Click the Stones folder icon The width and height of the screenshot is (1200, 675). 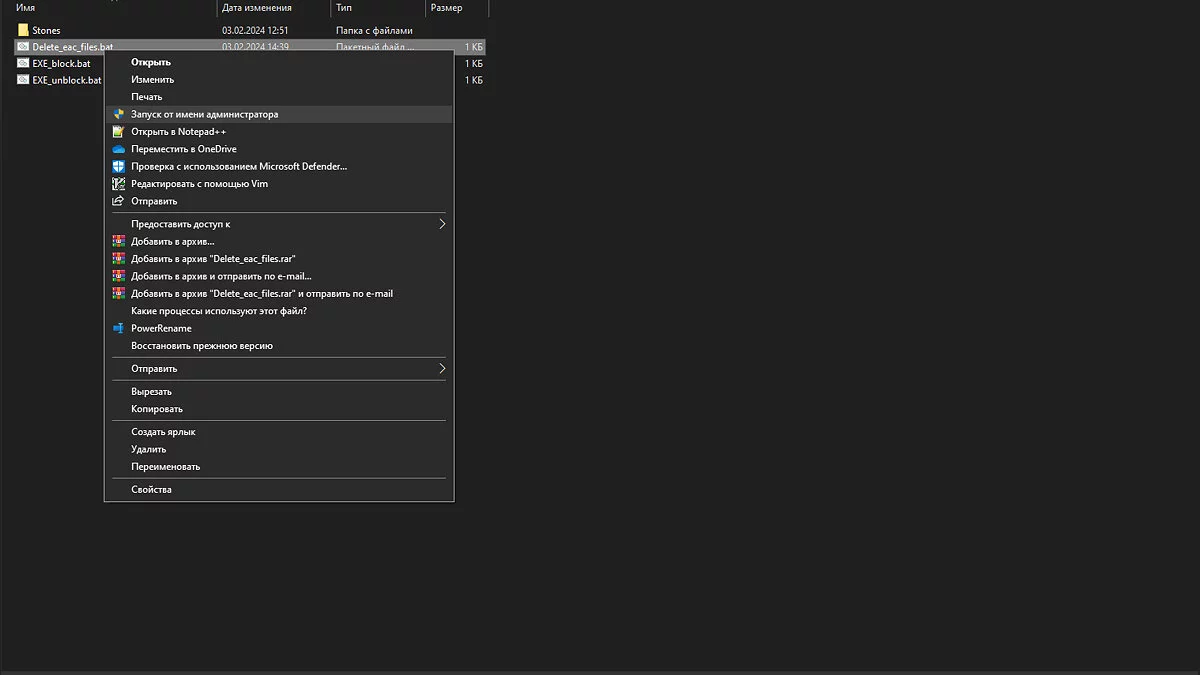(23, 31)
